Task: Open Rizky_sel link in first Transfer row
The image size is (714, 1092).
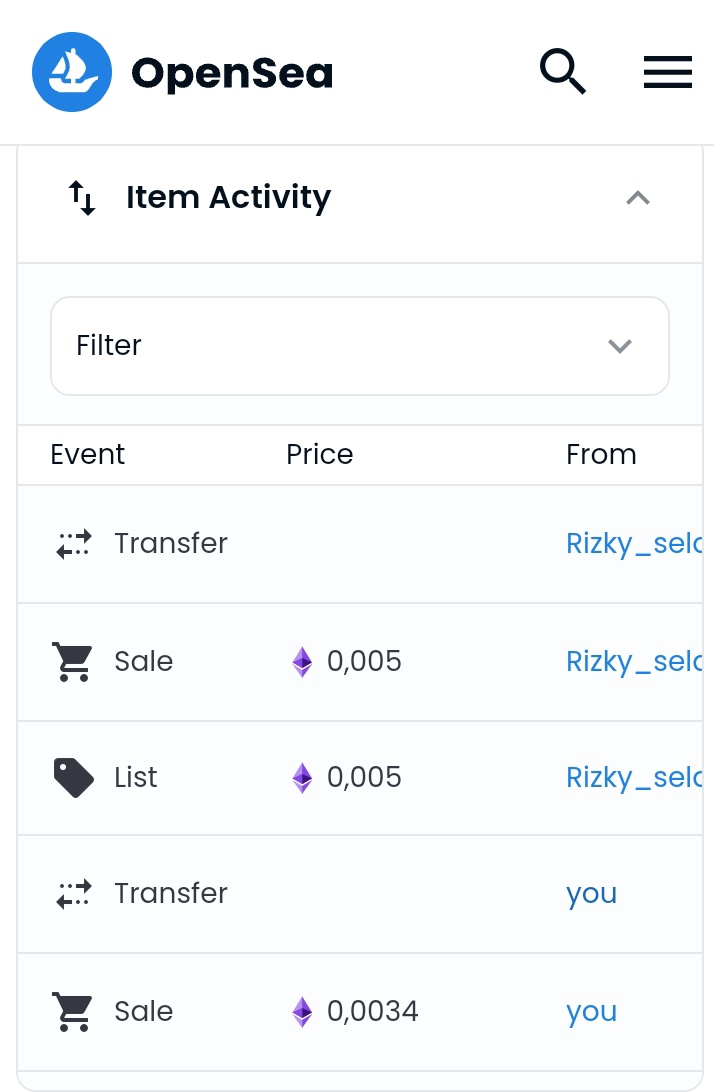Action: (x=634, y=544)
